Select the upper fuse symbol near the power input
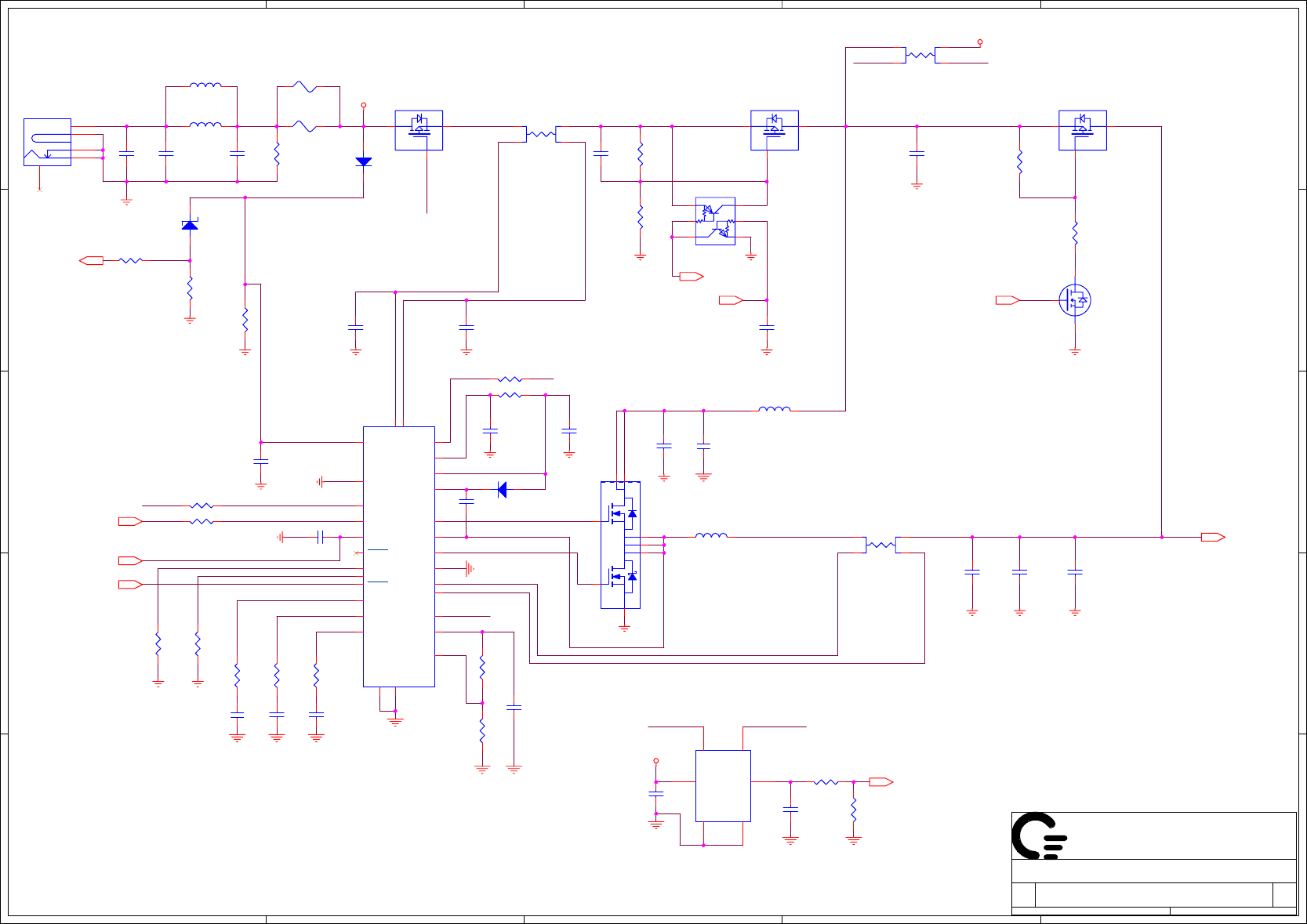The height and width of the screenshot is (924, 1307). pos(303,86)
